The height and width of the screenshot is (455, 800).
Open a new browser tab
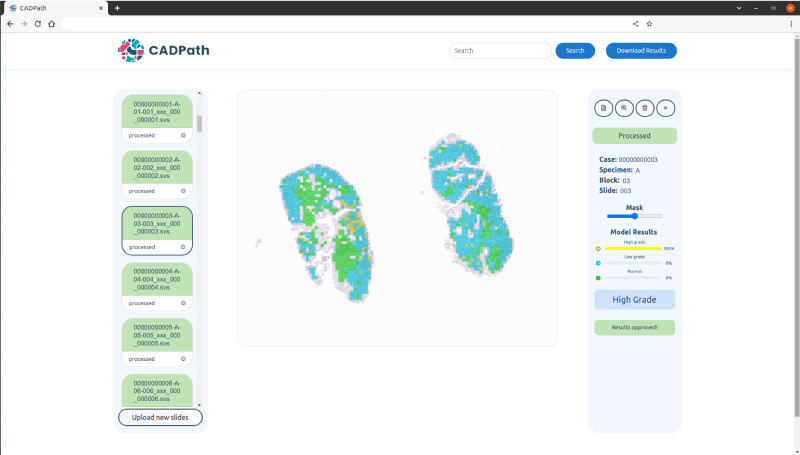(117, 7)
